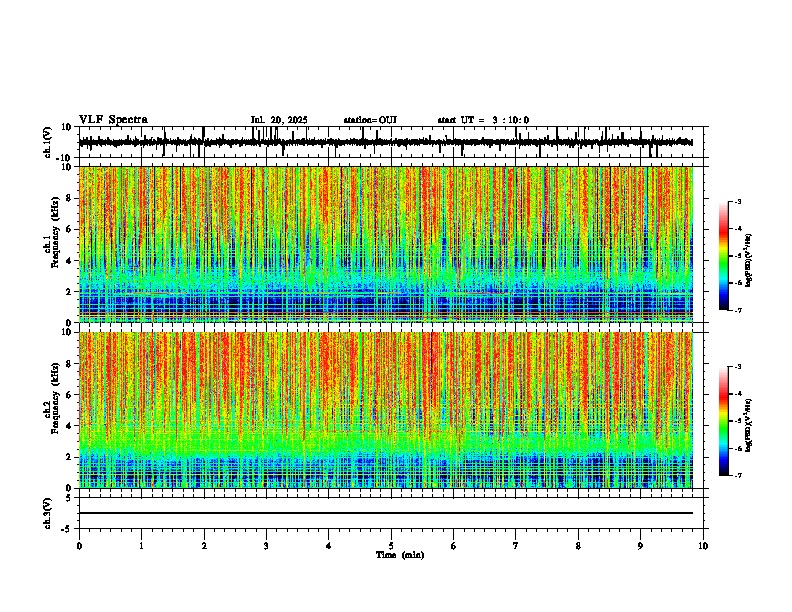792x612 pixels.
Task: Click time-axis tick label "1"
Action: (141, 546)
